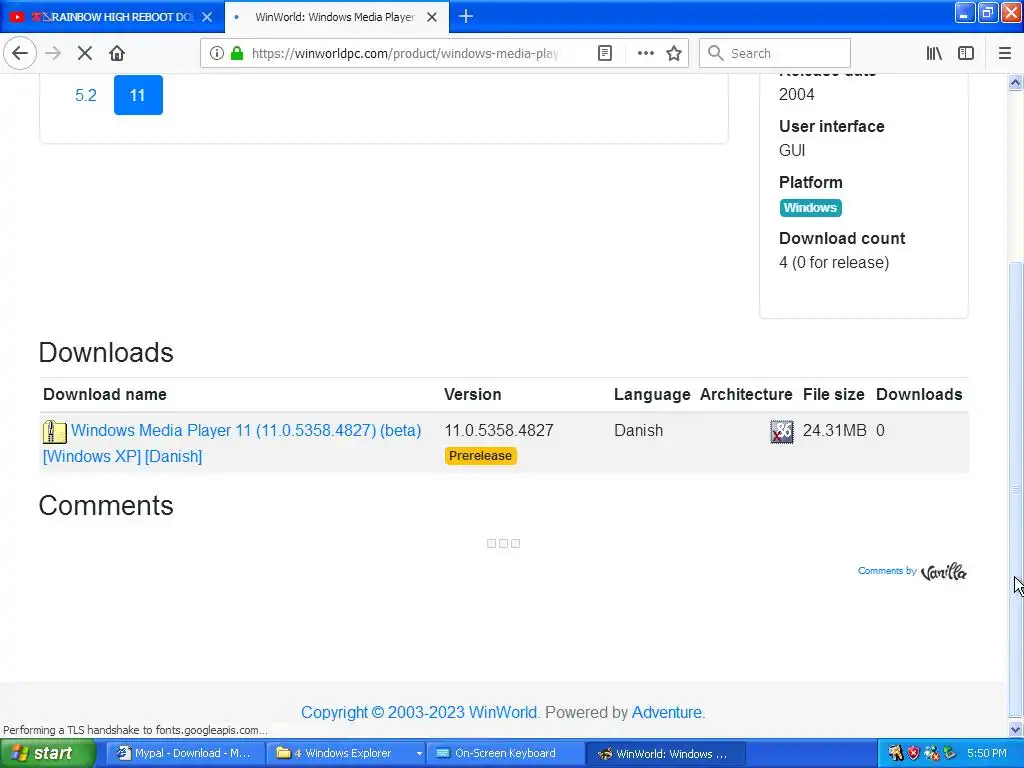This screenshot has width=1024, height=768.
Task: Click the Download name column header
Action: click(104, 394)
